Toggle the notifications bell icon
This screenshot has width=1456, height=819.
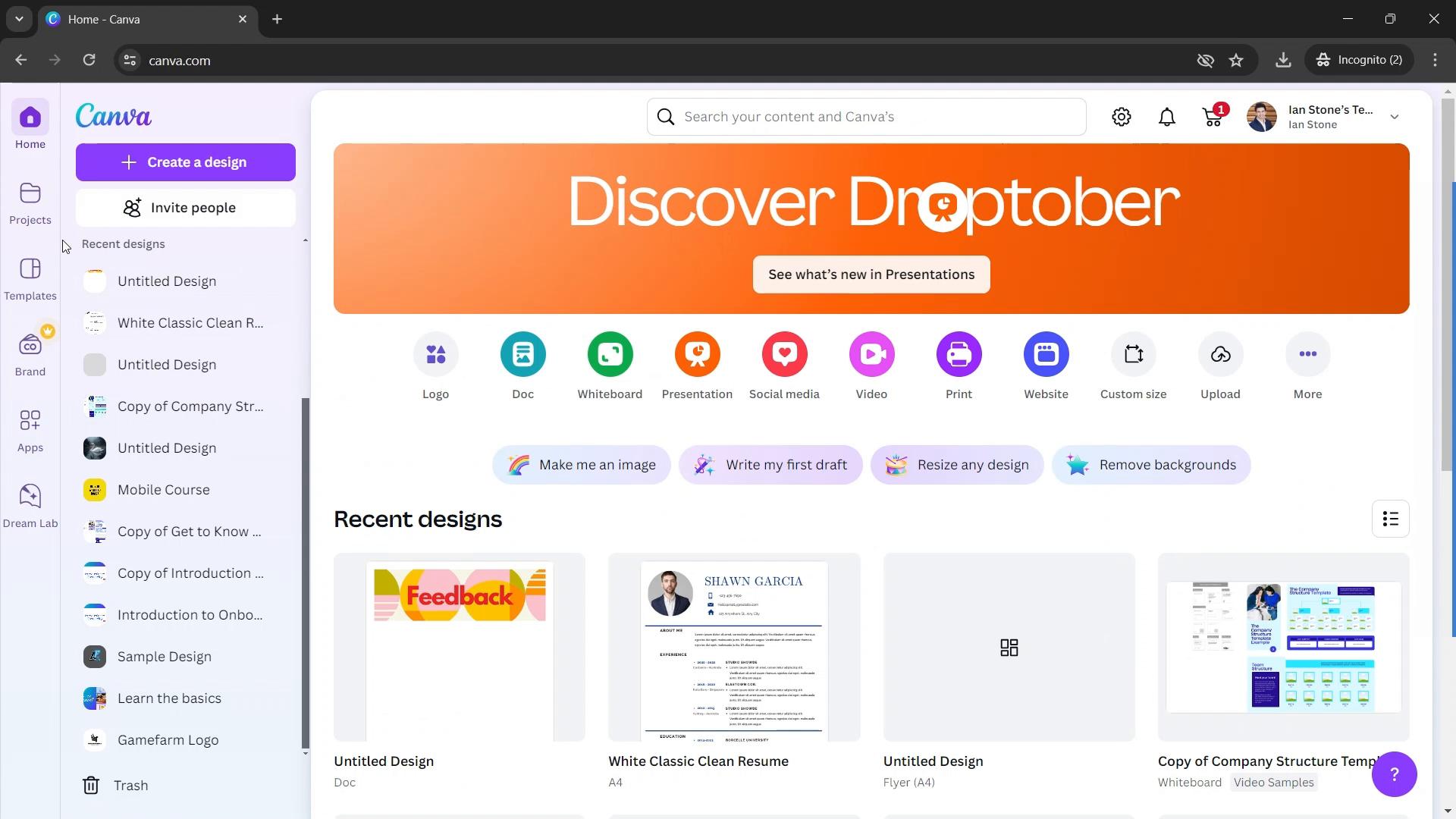tap(1169, 117)
